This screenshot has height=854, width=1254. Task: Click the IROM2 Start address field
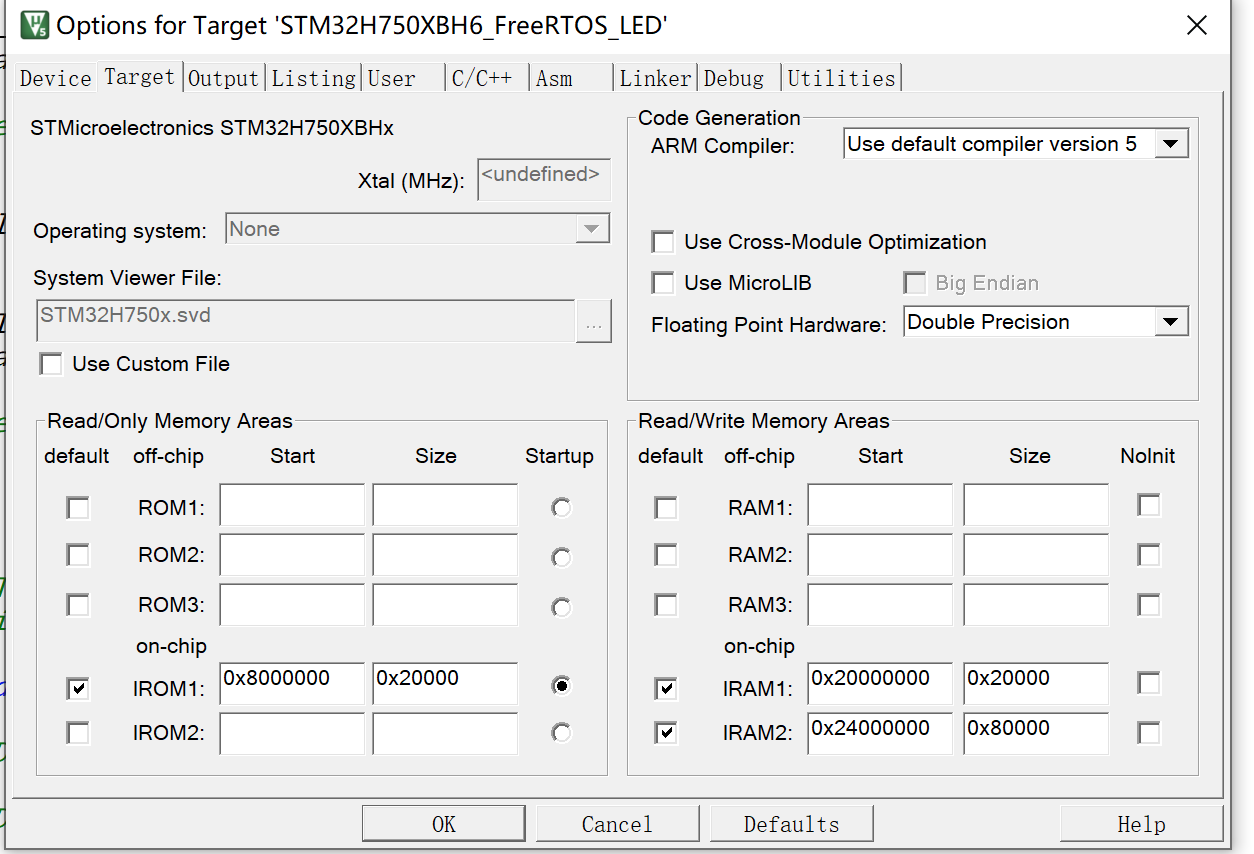pyautogui.click(x=292, y=733)
